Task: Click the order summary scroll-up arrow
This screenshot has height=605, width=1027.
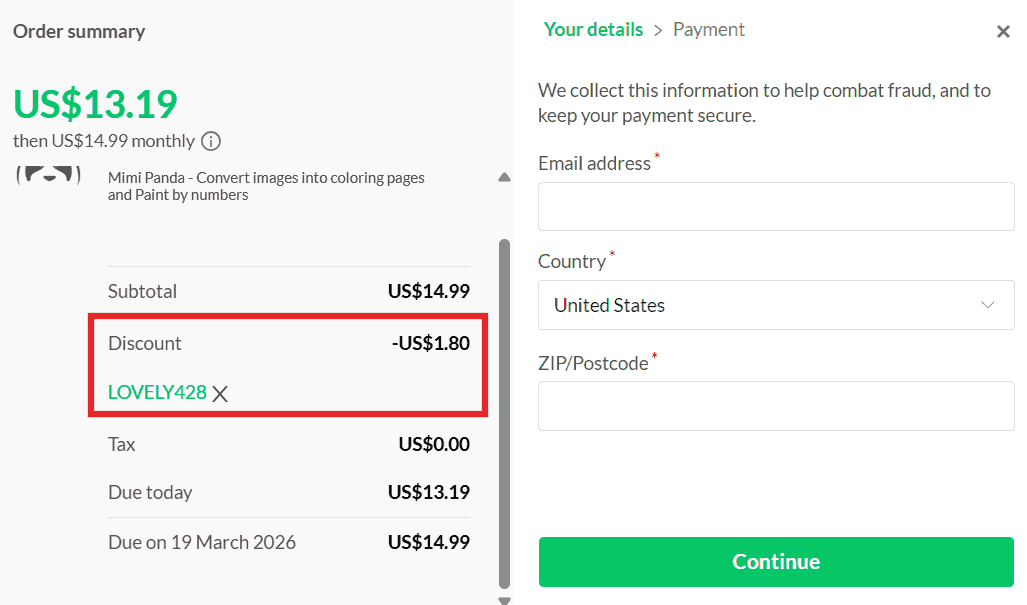Action: 504,178
